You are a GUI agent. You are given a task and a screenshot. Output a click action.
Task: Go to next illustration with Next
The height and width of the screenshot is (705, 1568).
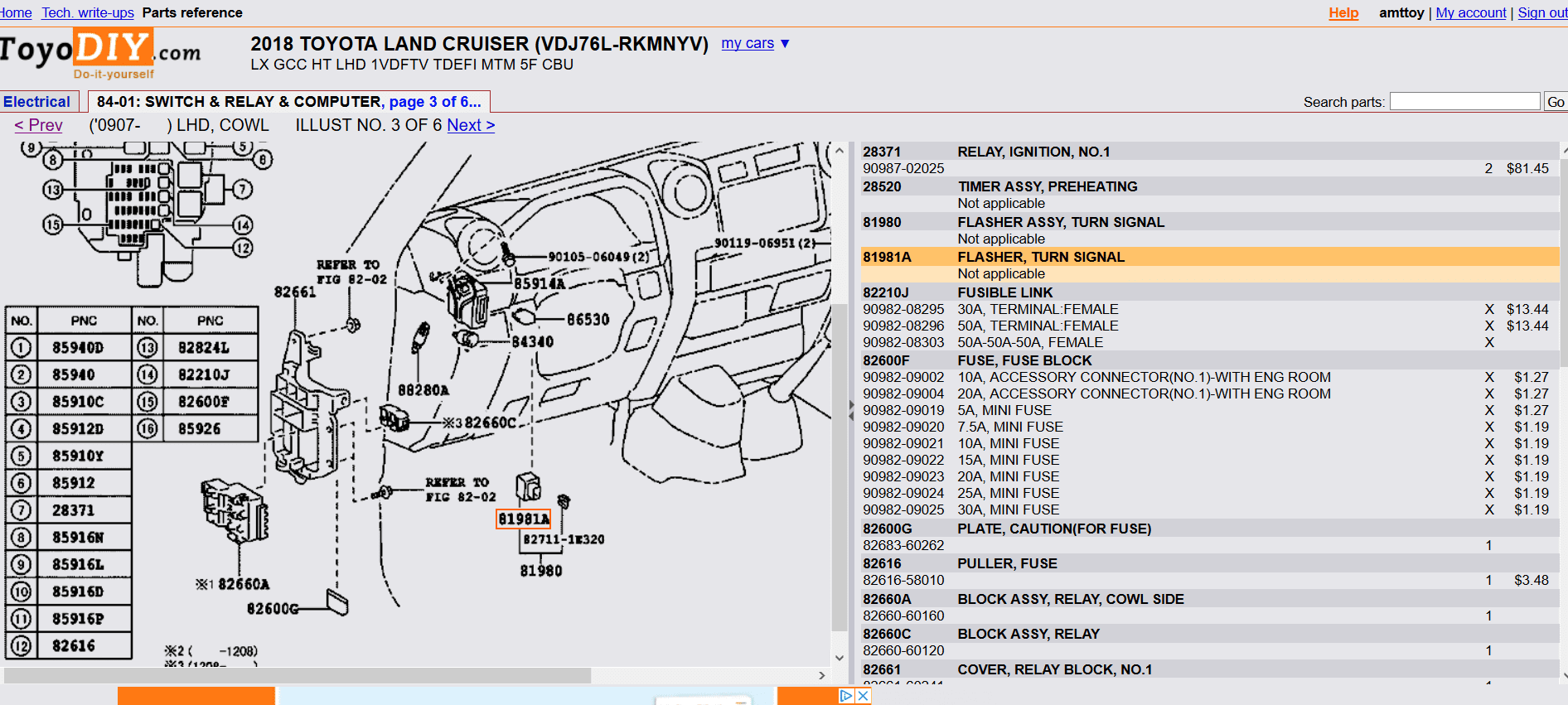click(x=471, y=125)
